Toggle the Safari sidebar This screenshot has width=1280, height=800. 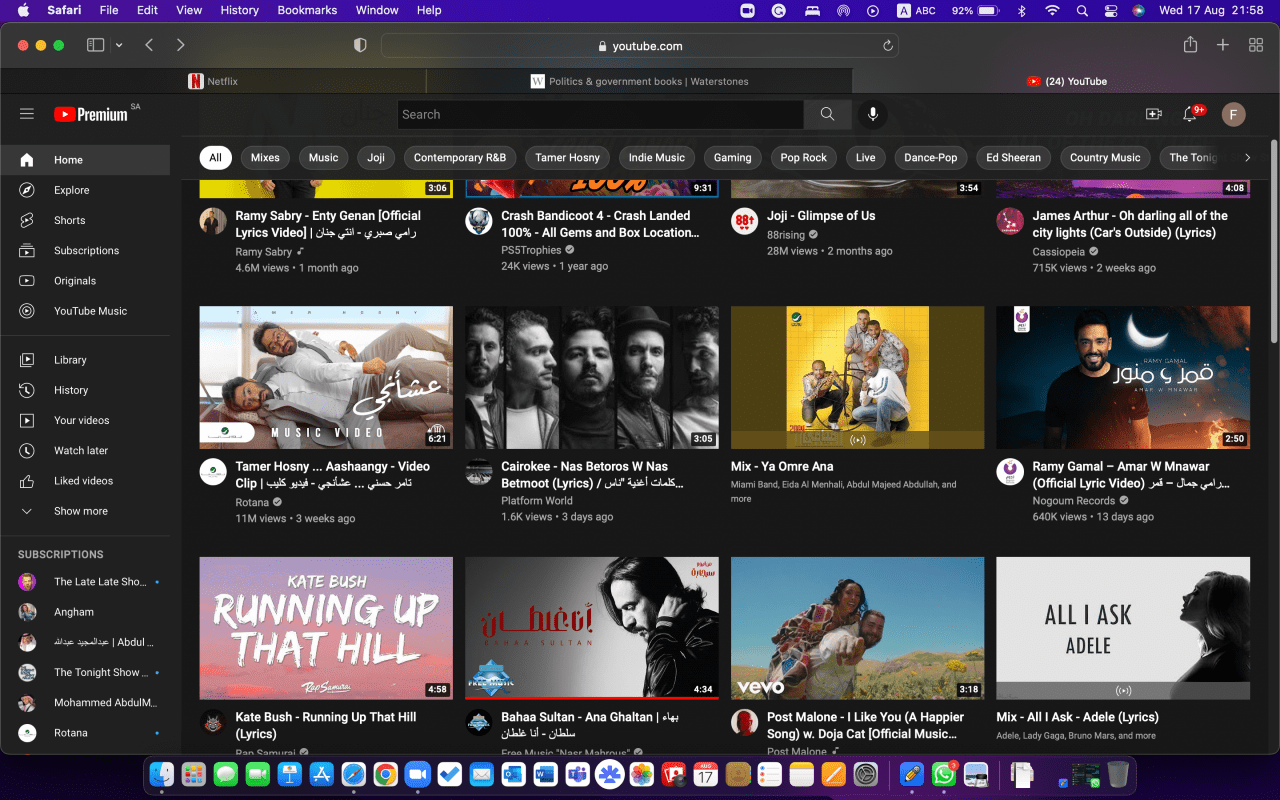point(96,45)
